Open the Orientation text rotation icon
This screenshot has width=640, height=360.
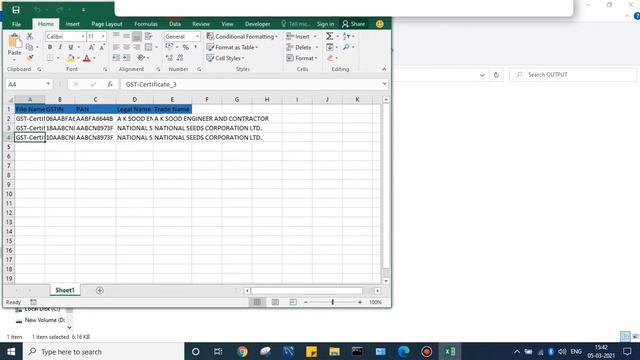pos(141,58)
